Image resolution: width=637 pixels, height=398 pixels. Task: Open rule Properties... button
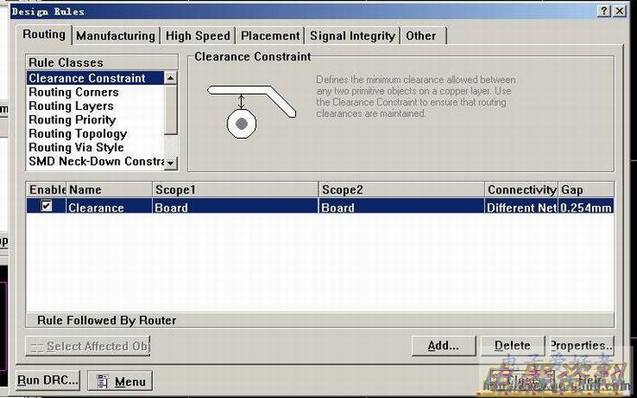pos(582,346)
